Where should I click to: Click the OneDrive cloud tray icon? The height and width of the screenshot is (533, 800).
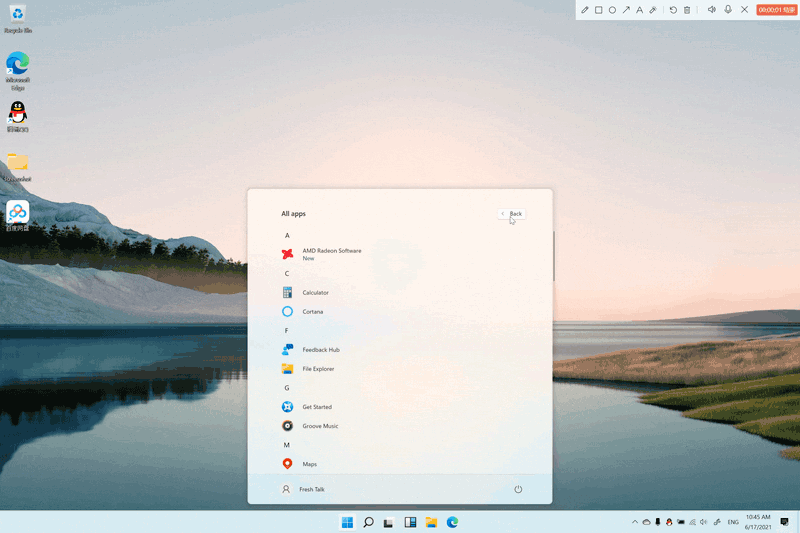(646, 522)
